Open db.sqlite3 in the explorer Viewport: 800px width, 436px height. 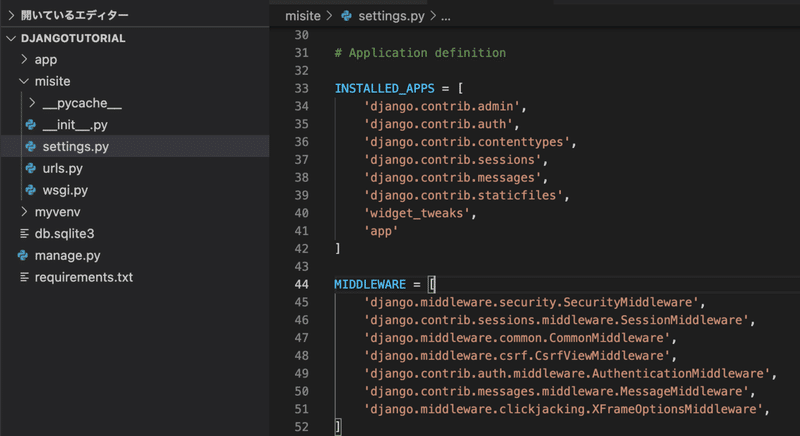(64, 234)
